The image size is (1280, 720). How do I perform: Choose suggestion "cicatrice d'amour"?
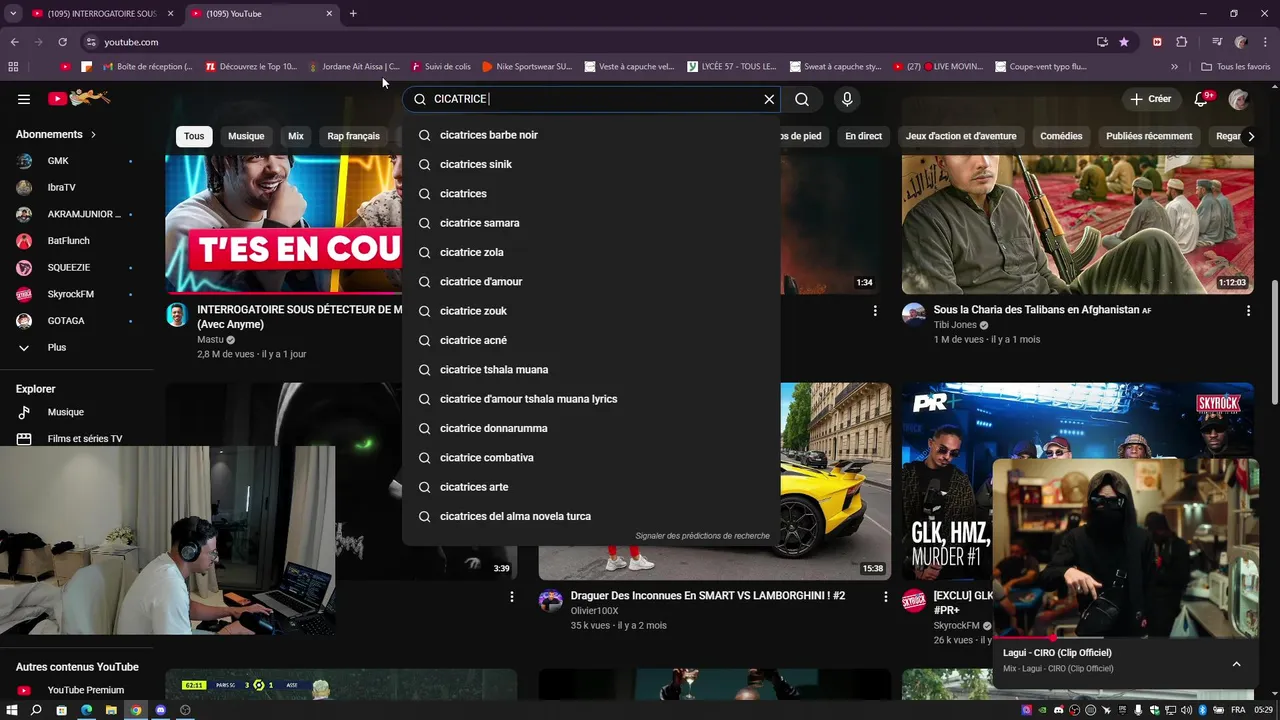point(591,281)
